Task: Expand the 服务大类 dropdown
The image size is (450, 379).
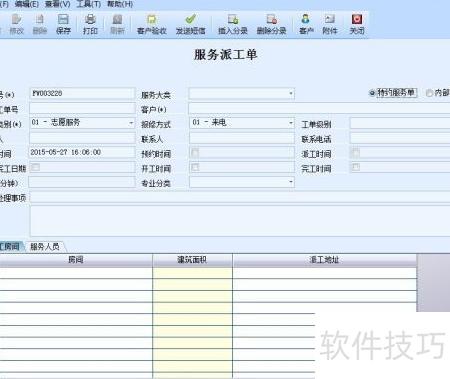Action: 291,94
